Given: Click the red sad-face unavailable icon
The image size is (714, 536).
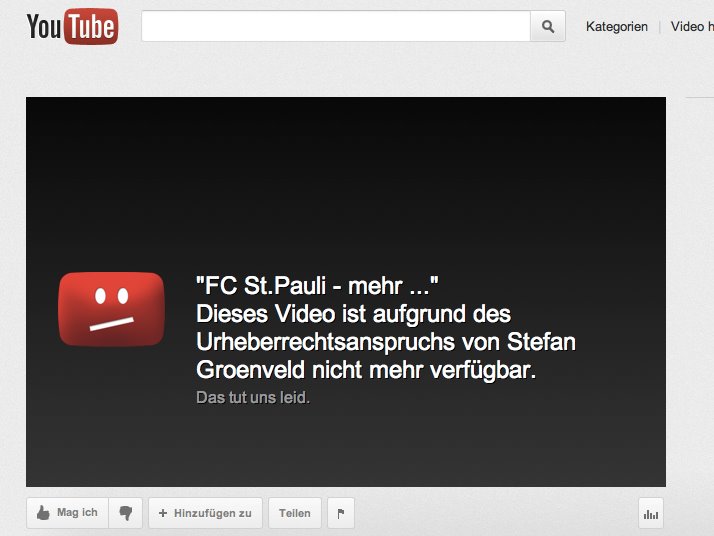Looking at the screenshot, I should [112, 309].
